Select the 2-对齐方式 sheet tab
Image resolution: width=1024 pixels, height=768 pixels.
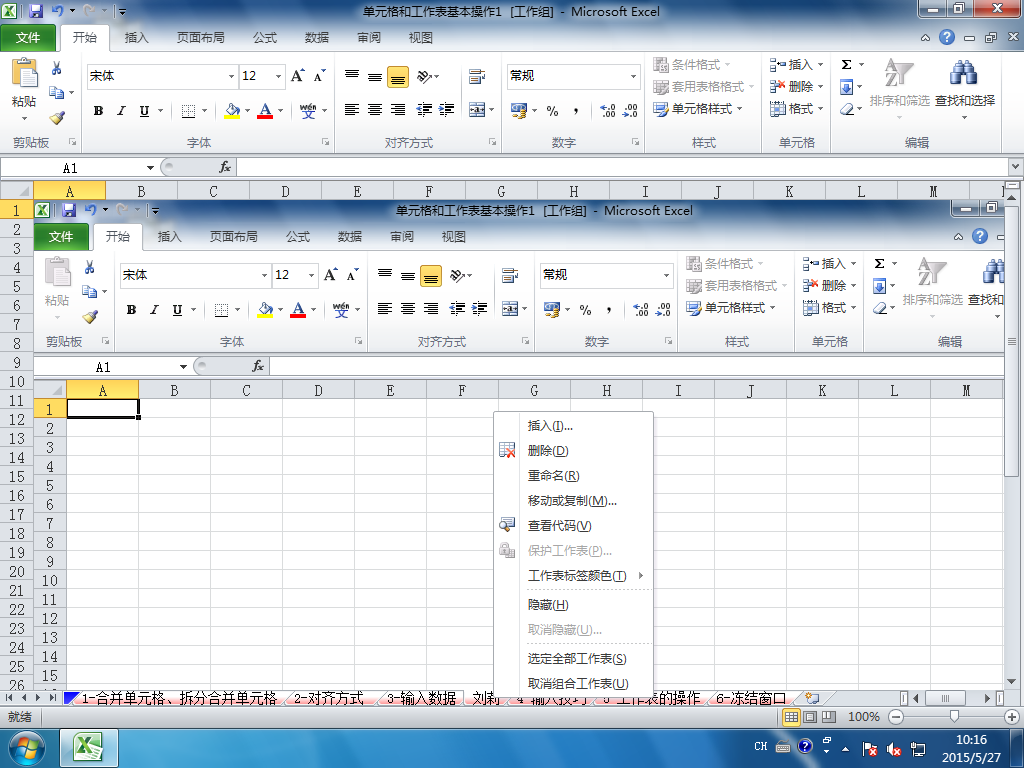(x=328, y=699)
